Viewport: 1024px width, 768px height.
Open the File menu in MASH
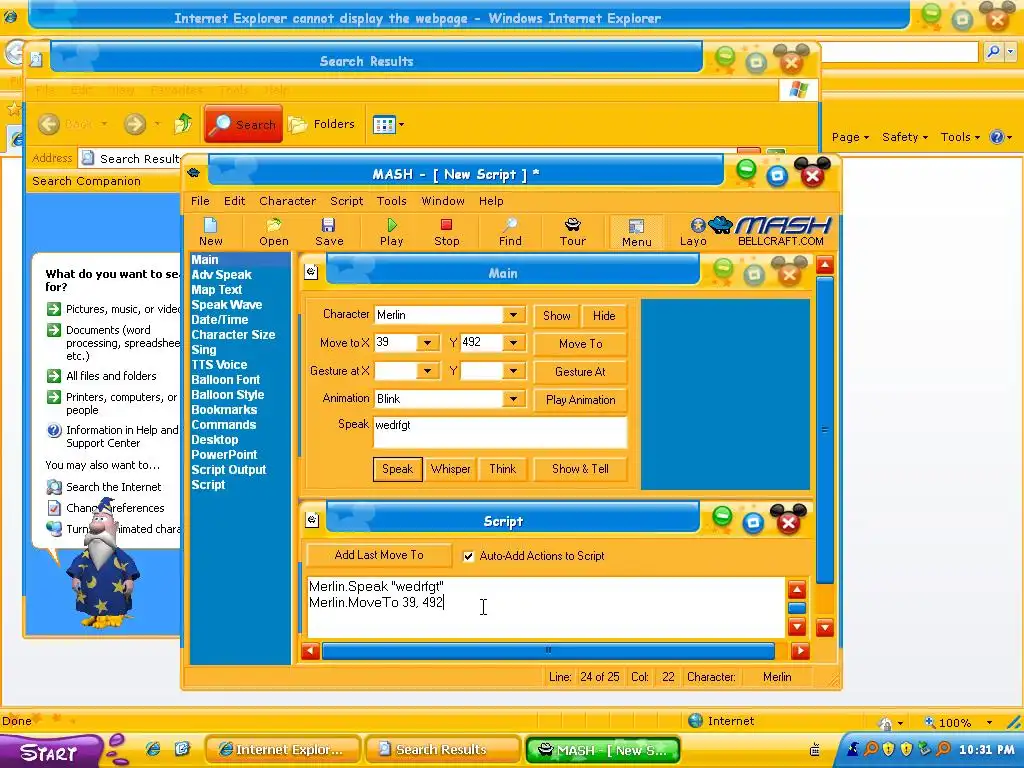click(200, 201)
